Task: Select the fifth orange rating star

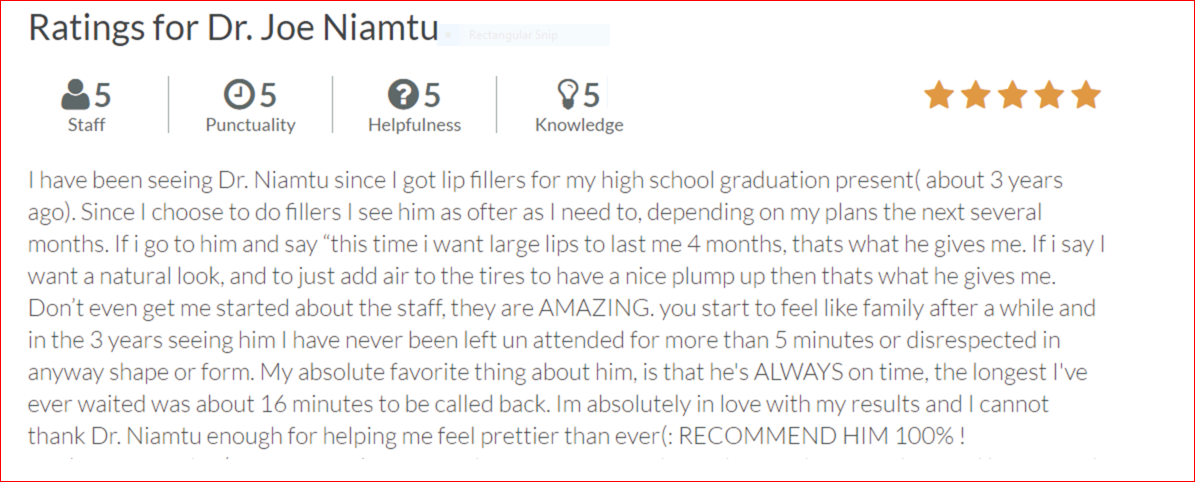Action: pos(1085,95)
